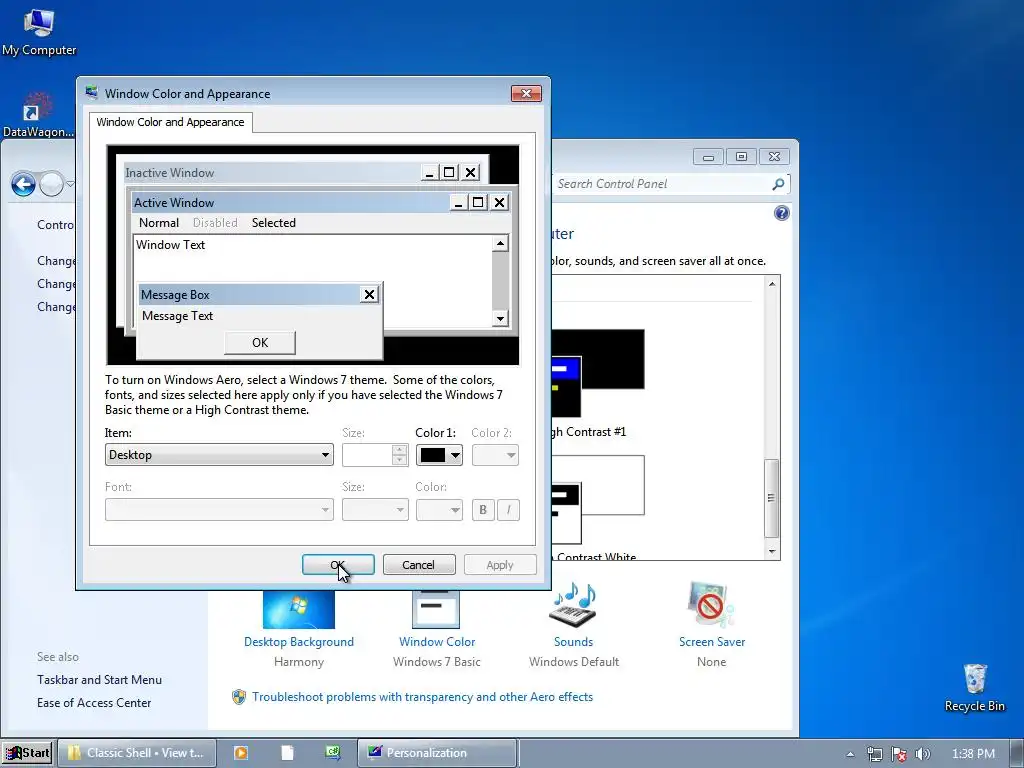Click preview scrollbar up arrow
This screenshot has height=768, width=1024.
(500, 244)
